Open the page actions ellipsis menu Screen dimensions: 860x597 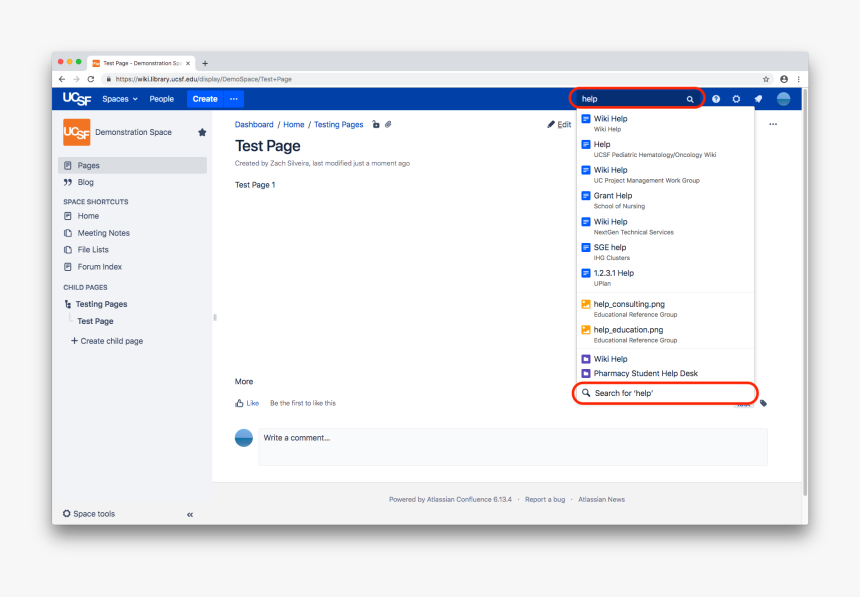[772, 125]
